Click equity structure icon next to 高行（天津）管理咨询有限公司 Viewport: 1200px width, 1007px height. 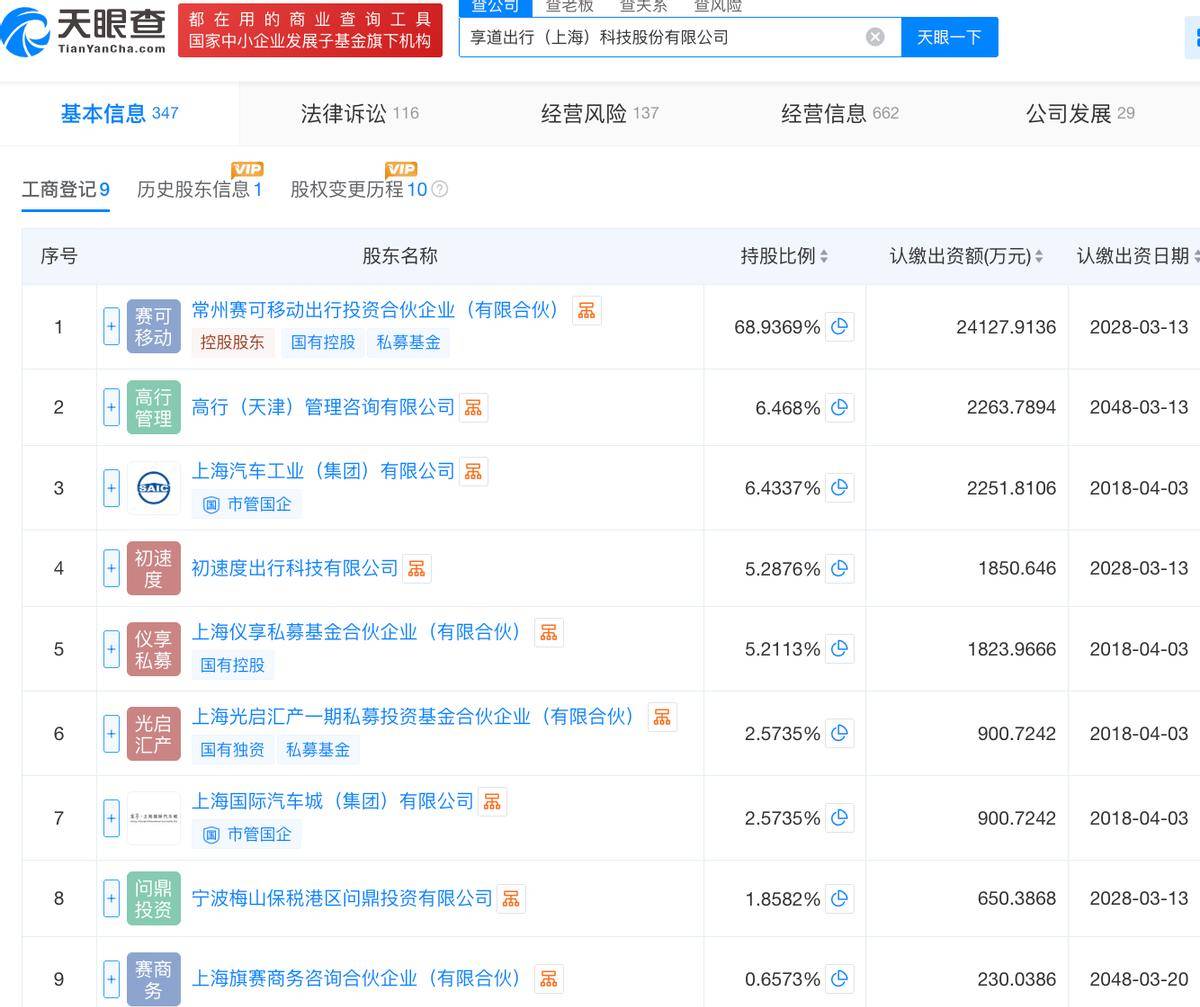tap(474, 407)
